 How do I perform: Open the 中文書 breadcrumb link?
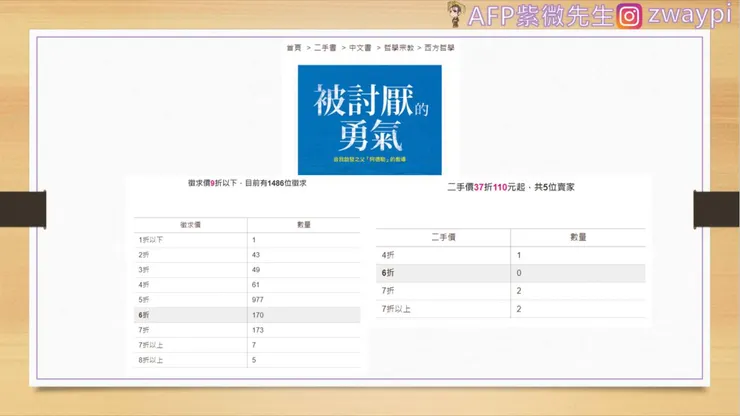pos(360,48)
